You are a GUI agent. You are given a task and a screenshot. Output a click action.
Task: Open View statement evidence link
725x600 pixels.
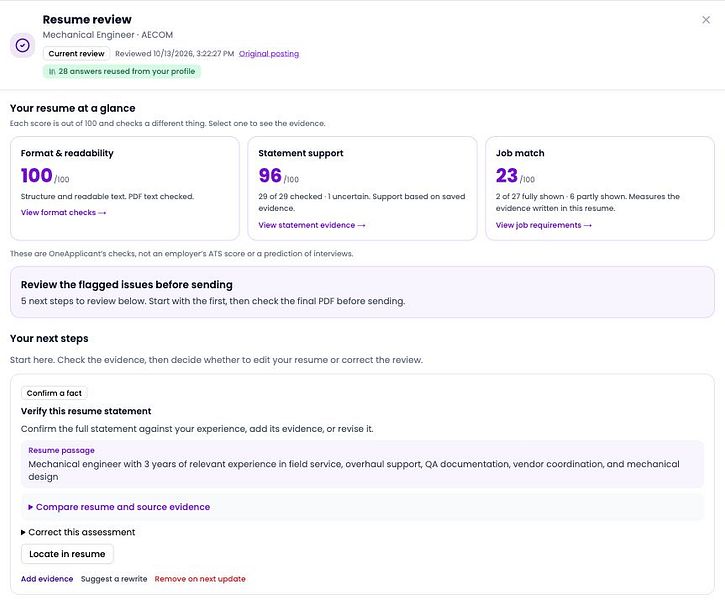pos(312,225)
